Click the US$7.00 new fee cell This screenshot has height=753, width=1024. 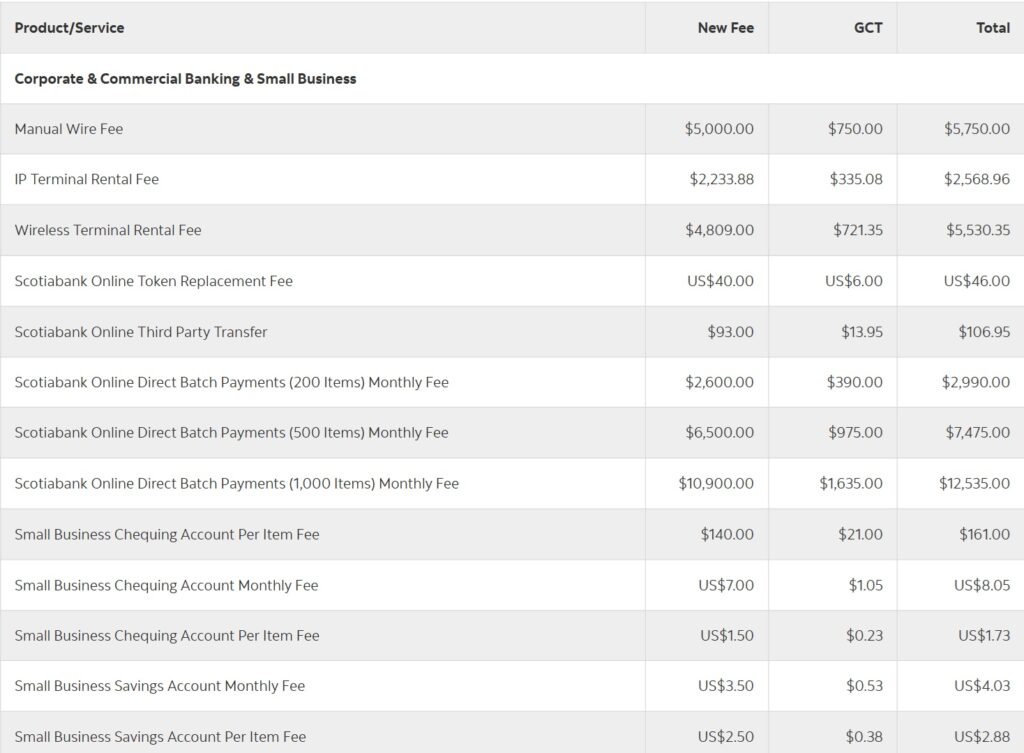(x=726, y=585)
